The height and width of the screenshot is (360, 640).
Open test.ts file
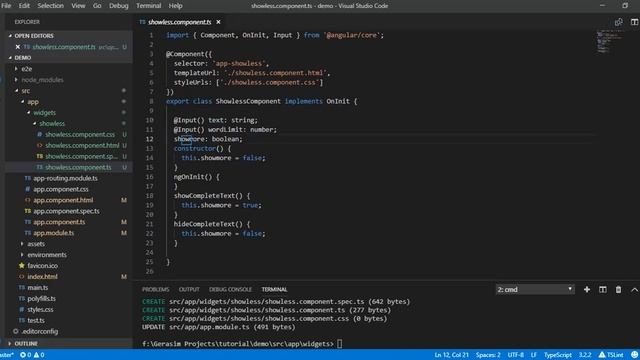coord(36,320)
